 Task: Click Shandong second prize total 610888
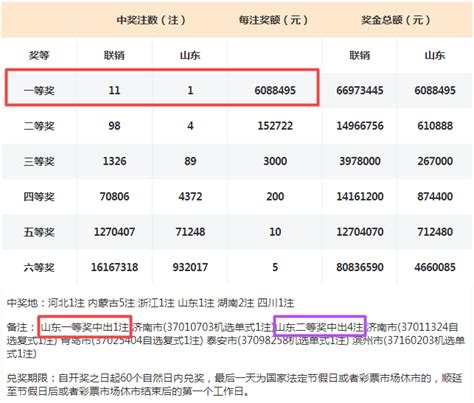click(435, 126)
